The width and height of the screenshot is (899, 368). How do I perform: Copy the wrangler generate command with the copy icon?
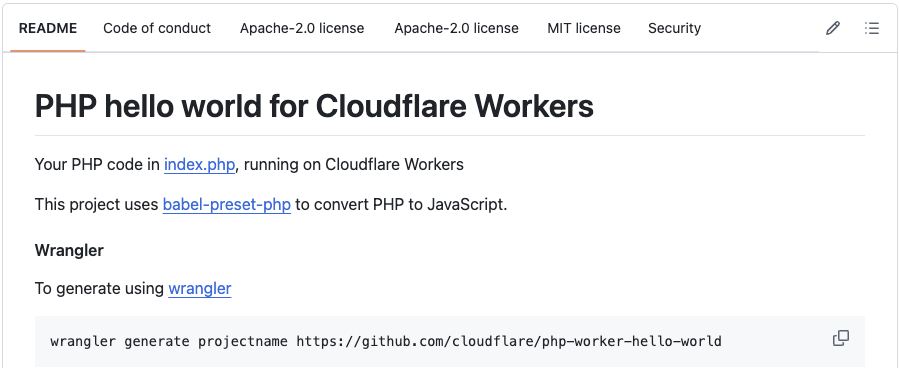841,338
